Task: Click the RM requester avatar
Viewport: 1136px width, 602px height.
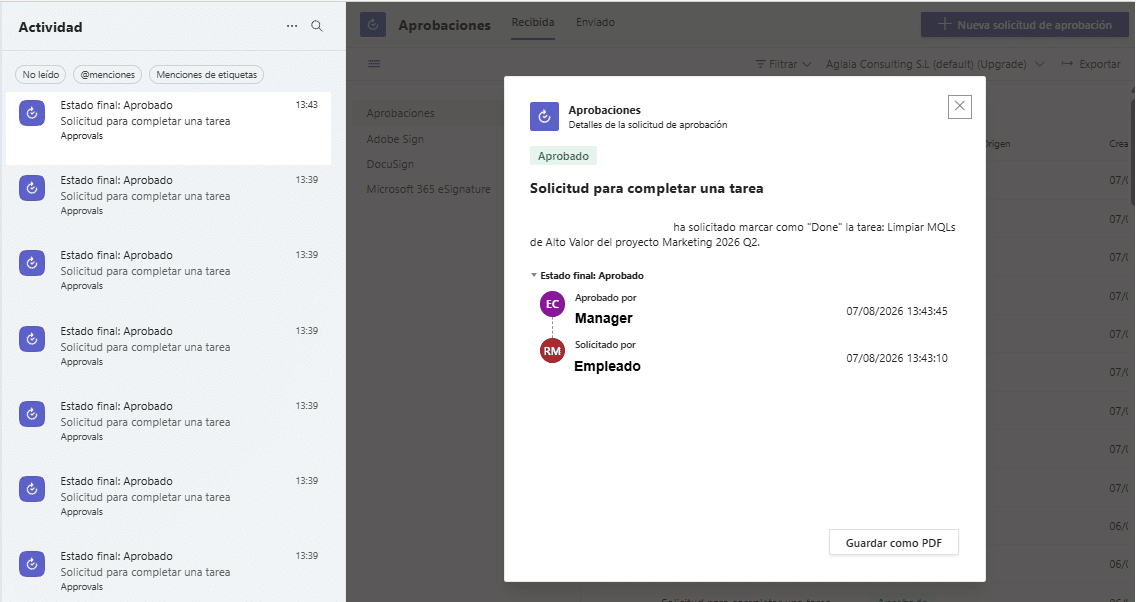Action: click(552, 351)
